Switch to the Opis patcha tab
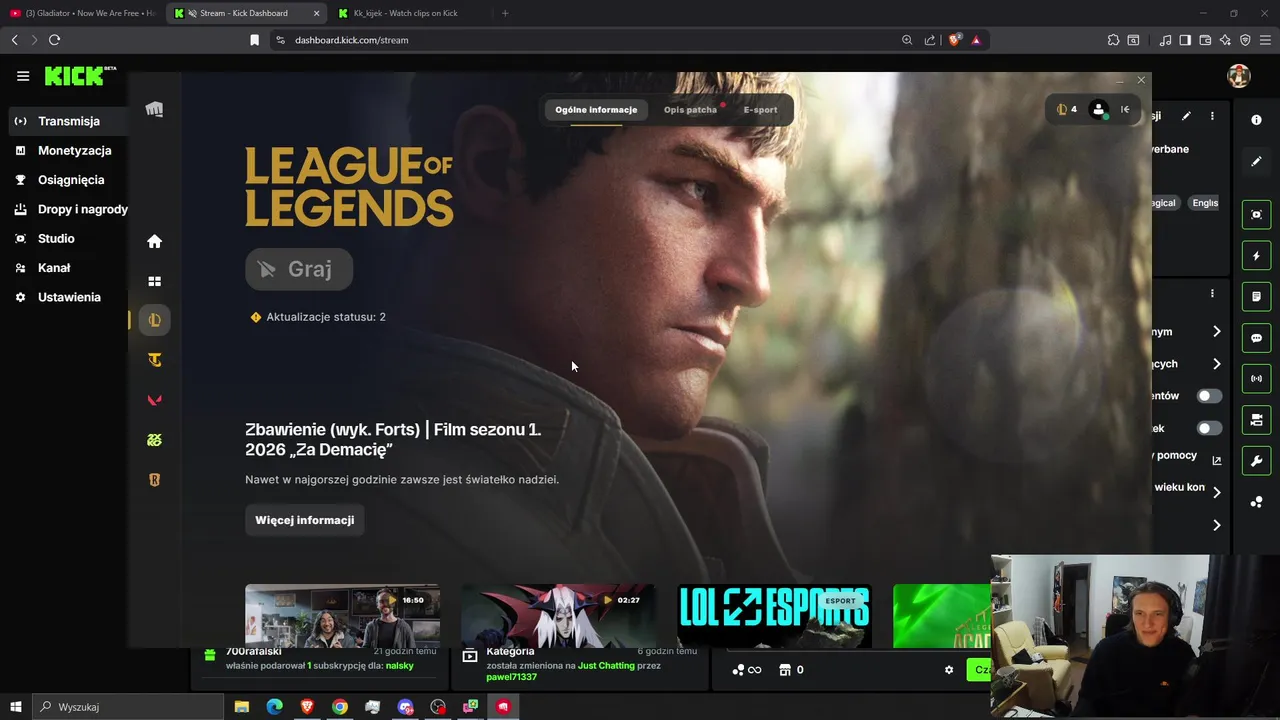The image size is (1280, 720). (x=690, y=110)
